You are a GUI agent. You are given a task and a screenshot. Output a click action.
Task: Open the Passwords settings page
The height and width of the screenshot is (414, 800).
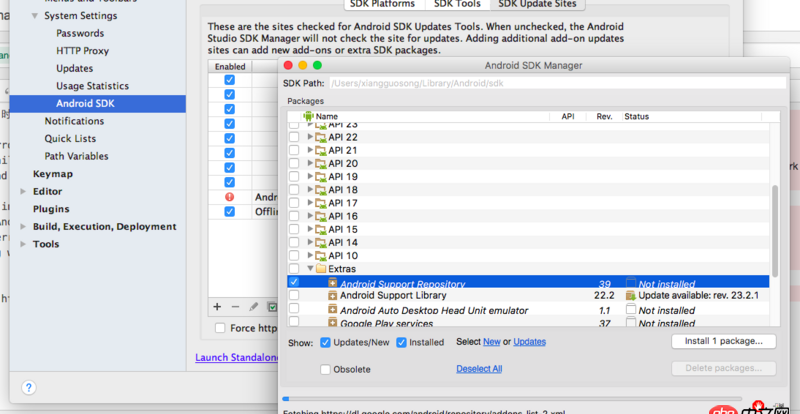tap(80, 33)
